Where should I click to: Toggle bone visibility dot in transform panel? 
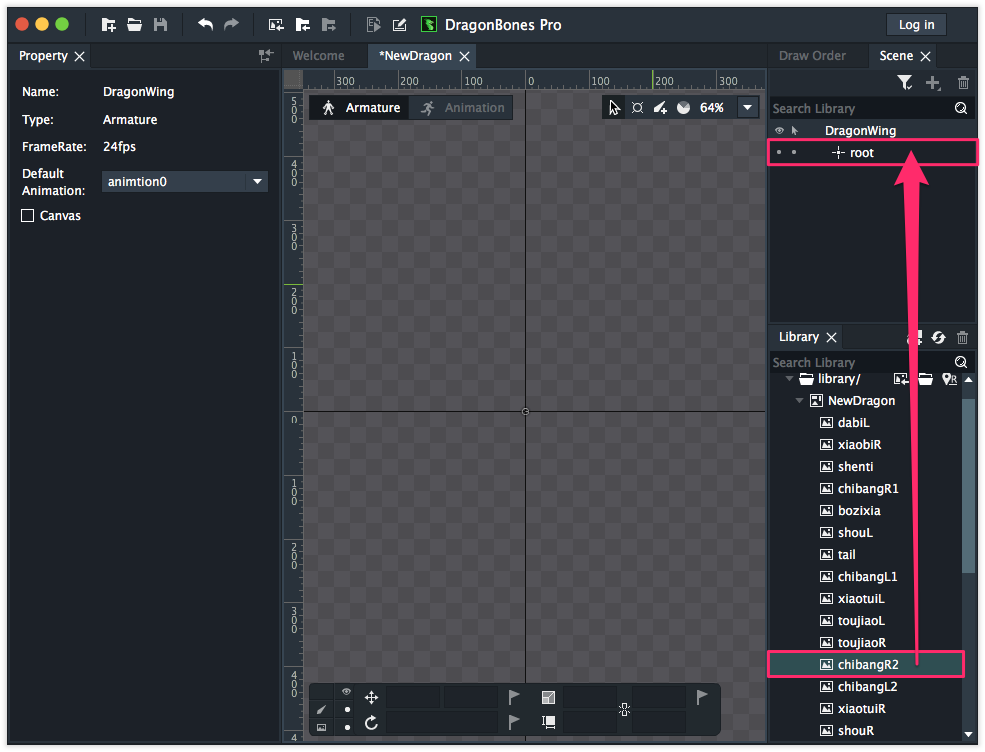[x=347, y=709]
